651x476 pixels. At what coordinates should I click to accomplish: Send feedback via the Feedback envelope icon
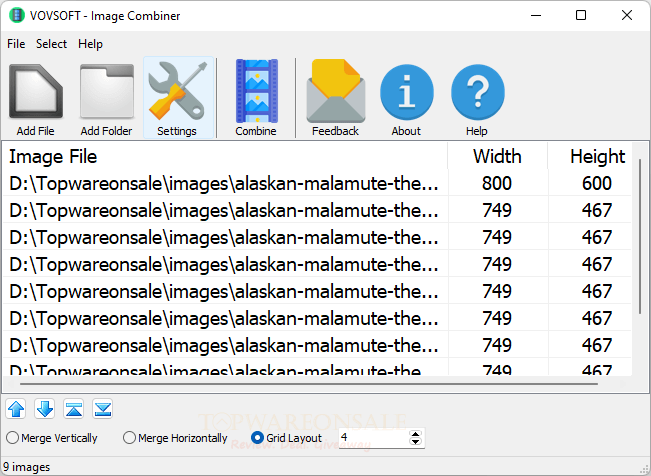tap(335, 98)
